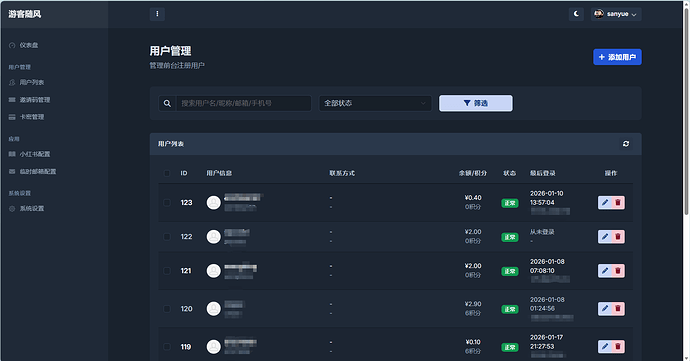690x361 pixels.
Task: Click the 用户列表 sidebar icon
Action: click(x=12, y=83)
